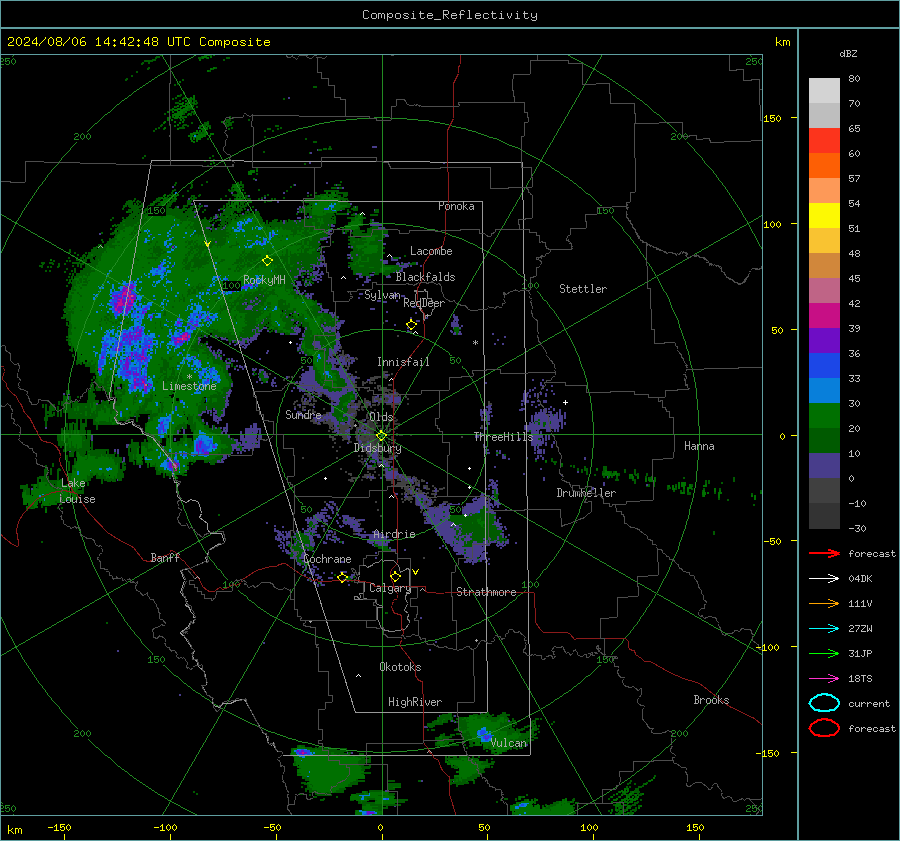Screen dimensions: 900x841
Task: Click the Lake Louise label
Action: [x=77, y=491]
